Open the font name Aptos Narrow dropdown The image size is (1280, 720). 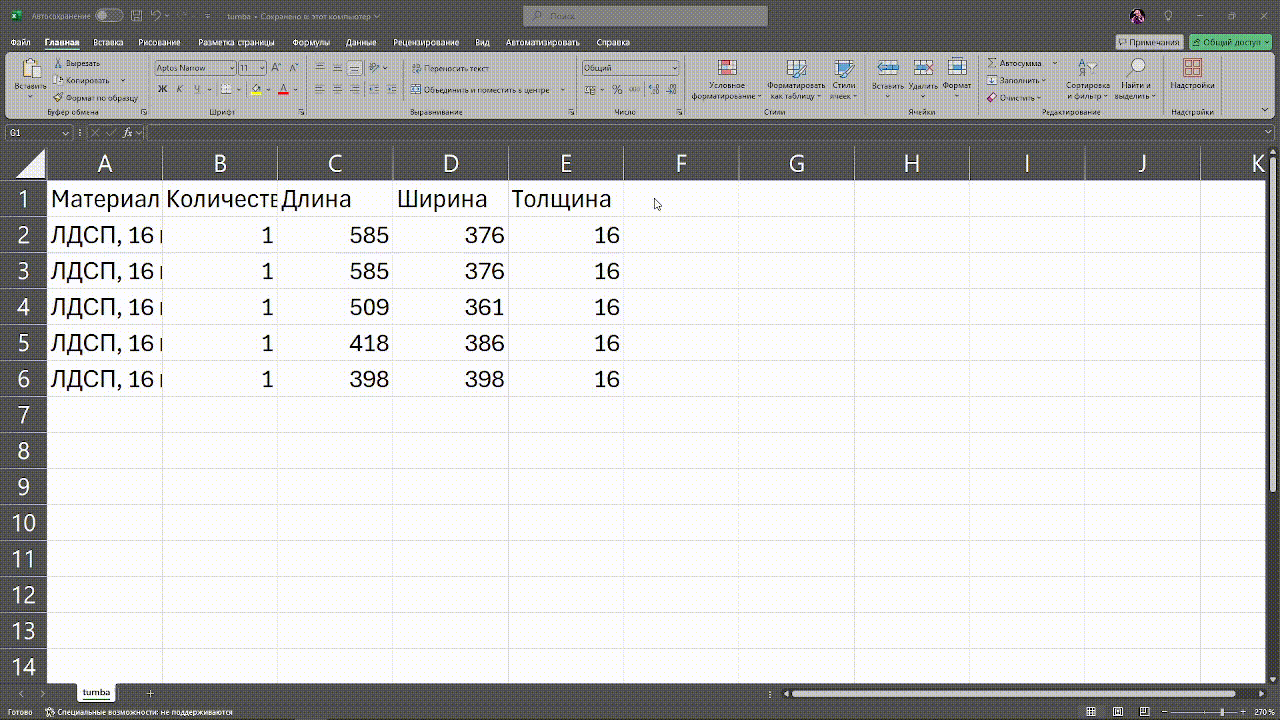point(231,68)
